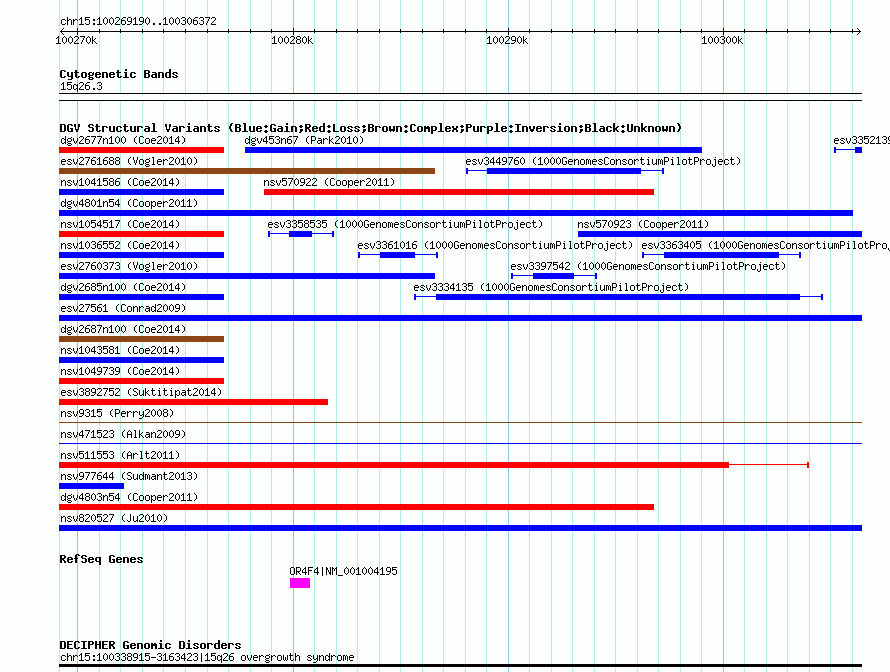Image resolution: width=890 pixels, height=672 pixels.
Task: Click the dgv2677n100 (Coe2014) variant label
Action: tap(123, 140)
